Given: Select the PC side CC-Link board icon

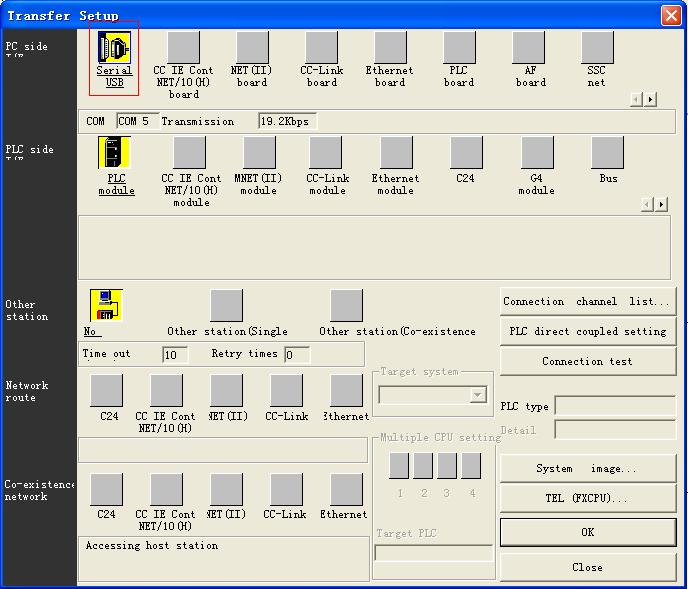Looking at the screenshot, I should pos(321,47).
